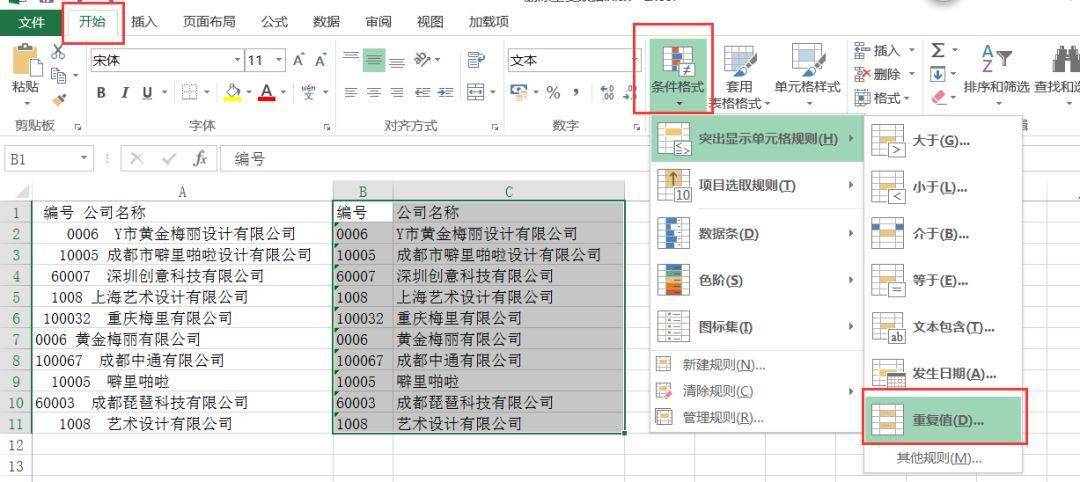
Task: Toggle Bold formatting button
Action: click(x=101, y=93)
